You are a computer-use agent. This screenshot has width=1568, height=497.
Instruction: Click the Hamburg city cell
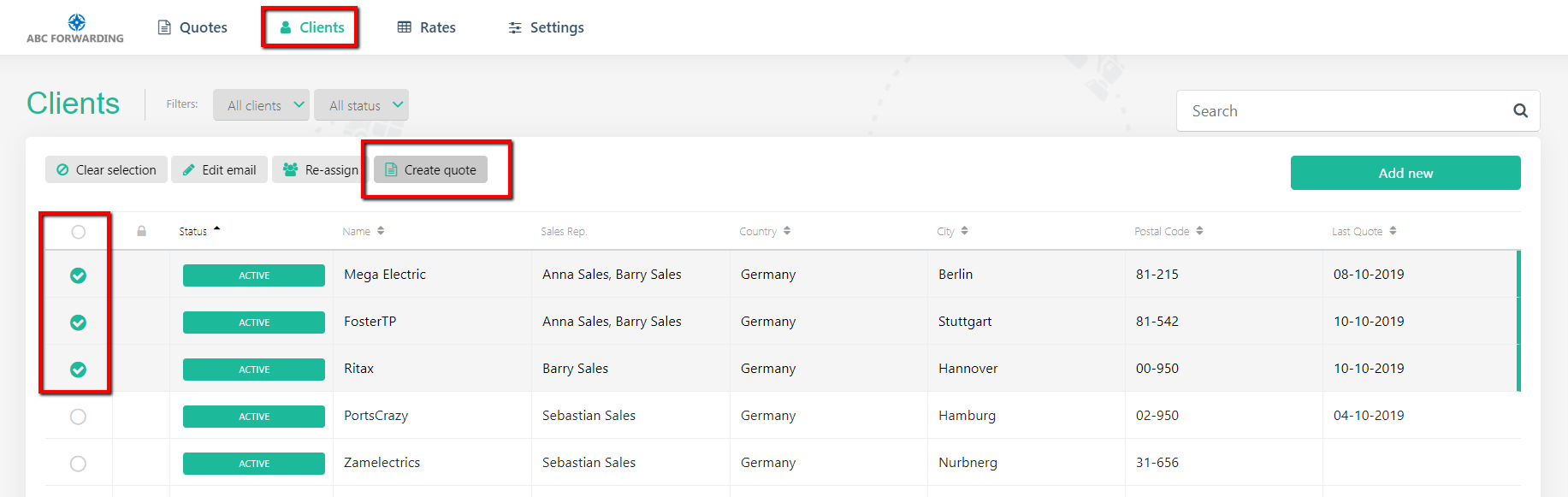tap(967, 416)
